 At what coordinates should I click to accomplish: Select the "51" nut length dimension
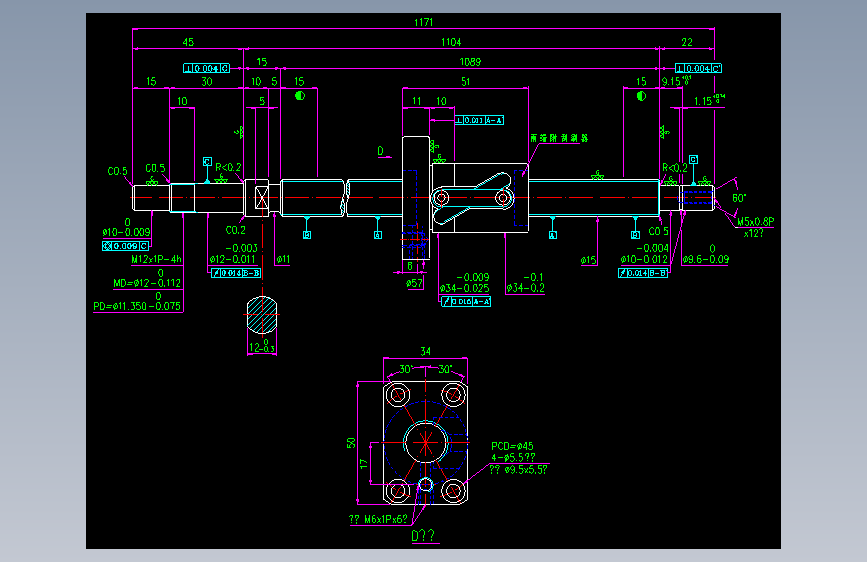[x=466, y=82]
